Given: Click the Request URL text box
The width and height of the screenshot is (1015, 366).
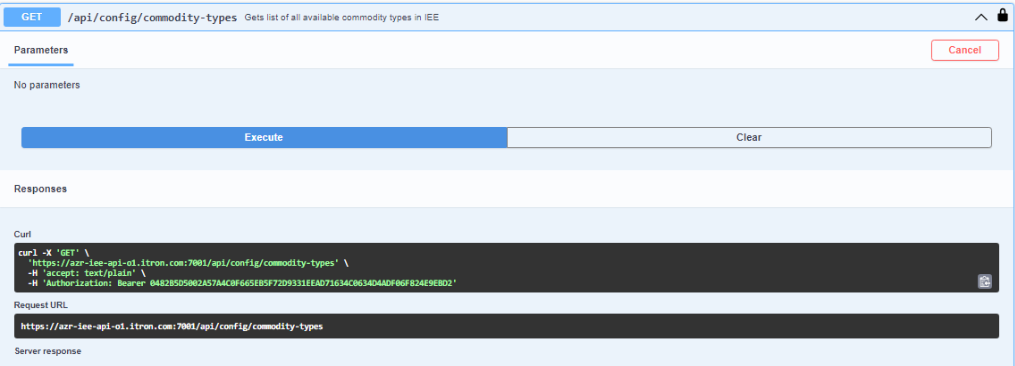Looking at the screenshot, I should click(506, 326).
